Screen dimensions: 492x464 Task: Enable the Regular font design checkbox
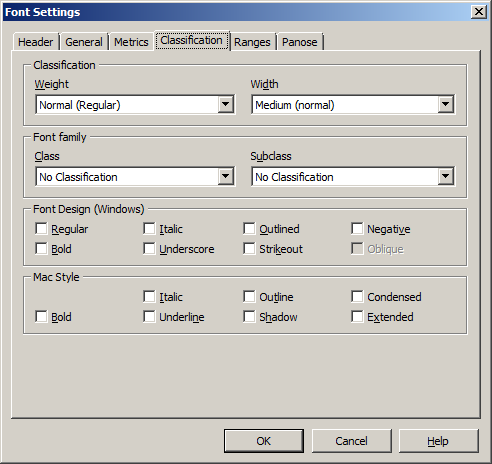[41, 229]
